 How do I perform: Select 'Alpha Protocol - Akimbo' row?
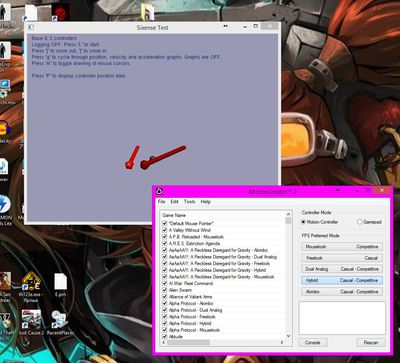[x=191, y=303]
